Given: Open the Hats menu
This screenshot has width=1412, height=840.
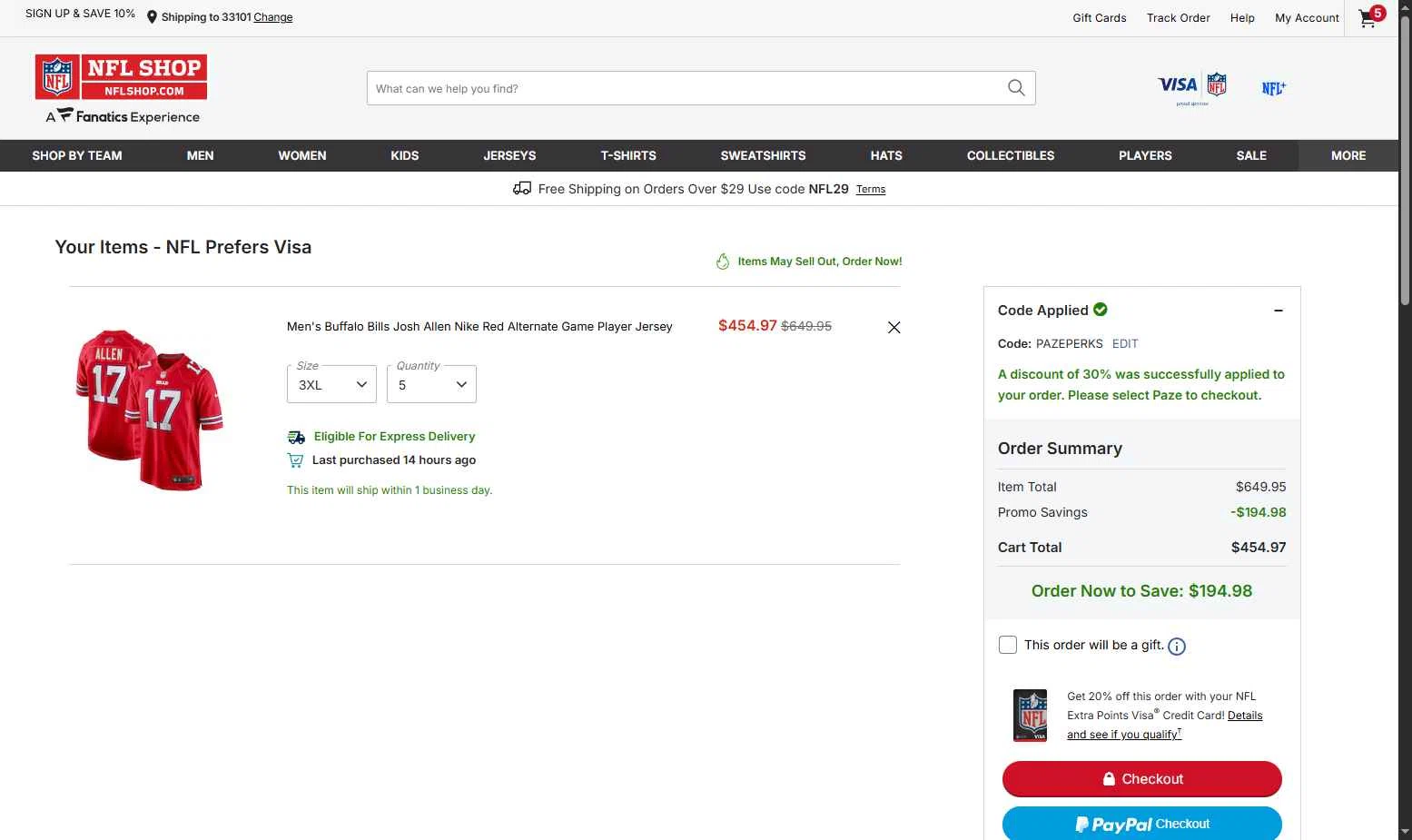Looking at the screenshot, I should [886, 155].
